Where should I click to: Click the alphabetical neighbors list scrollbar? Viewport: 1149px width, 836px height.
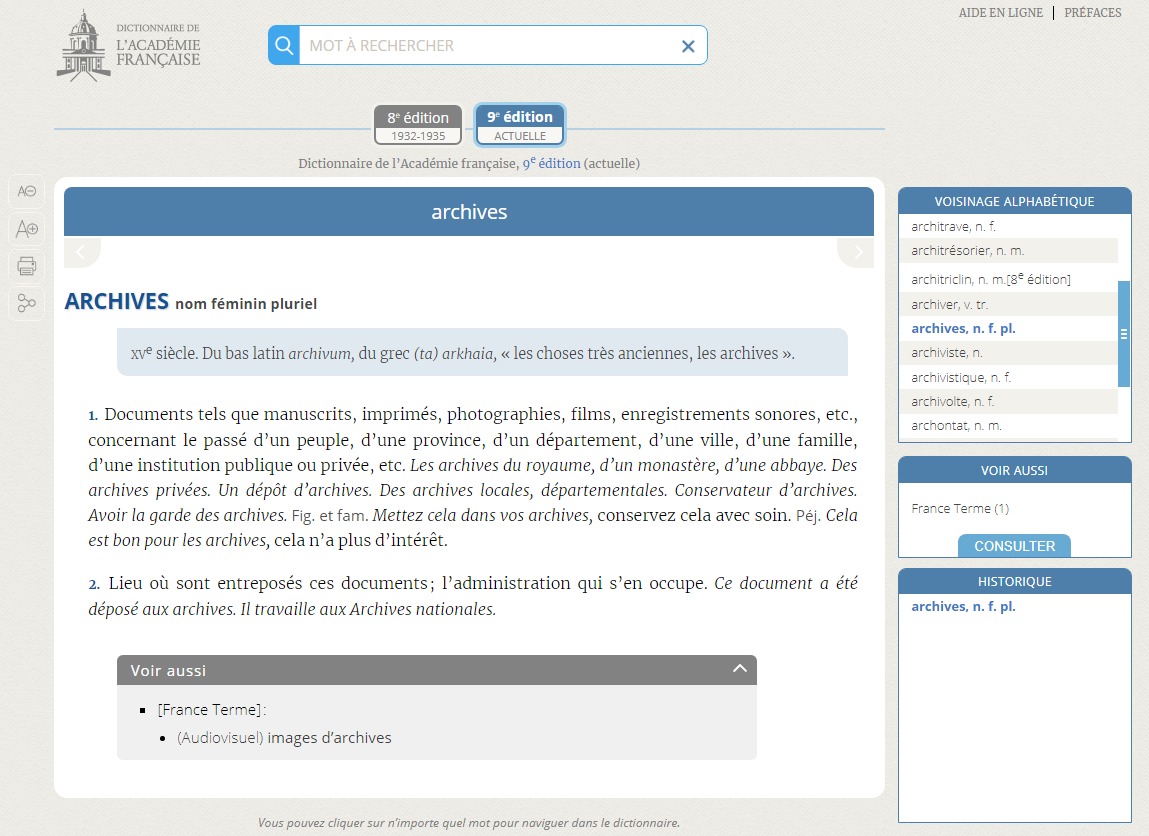click(x=1123, y=334)
